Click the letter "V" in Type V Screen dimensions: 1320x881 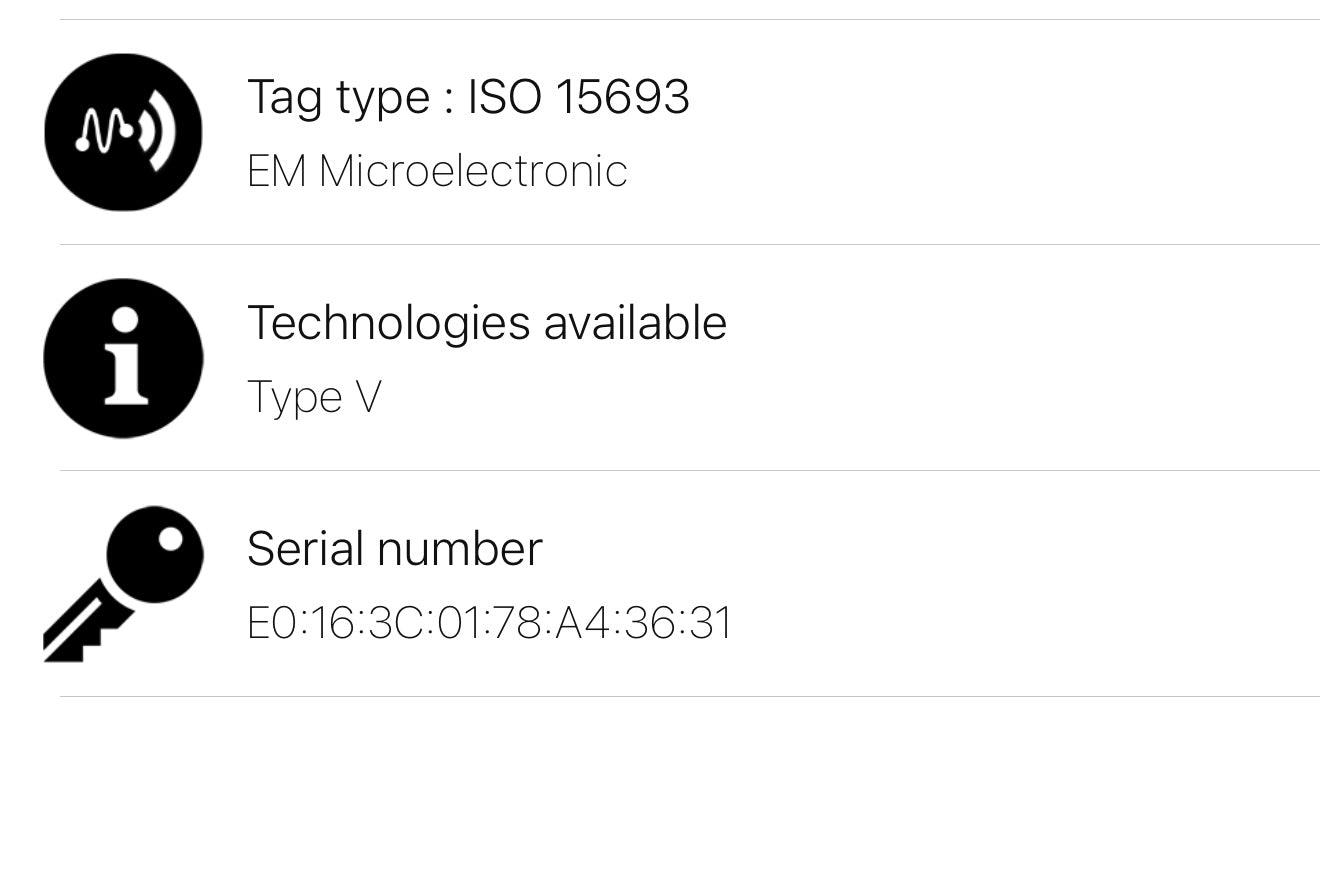368,397
